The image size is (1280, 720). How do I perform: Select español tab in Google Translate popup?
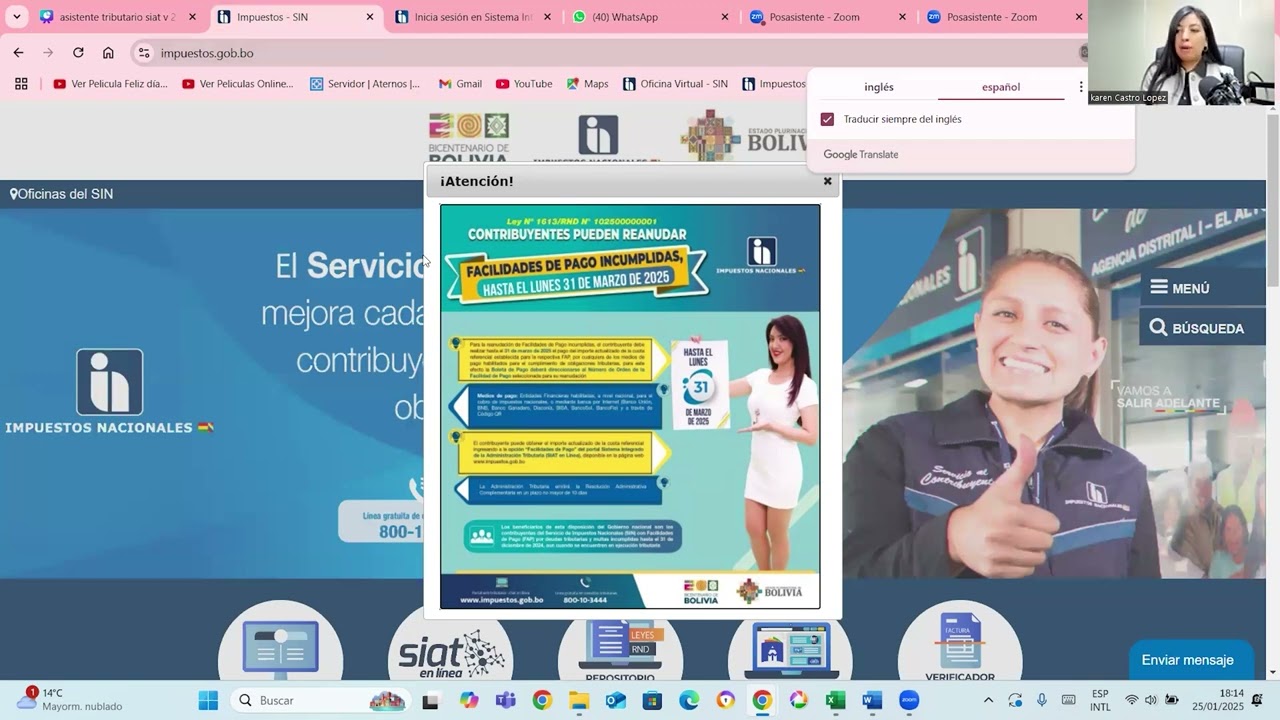1001,87
